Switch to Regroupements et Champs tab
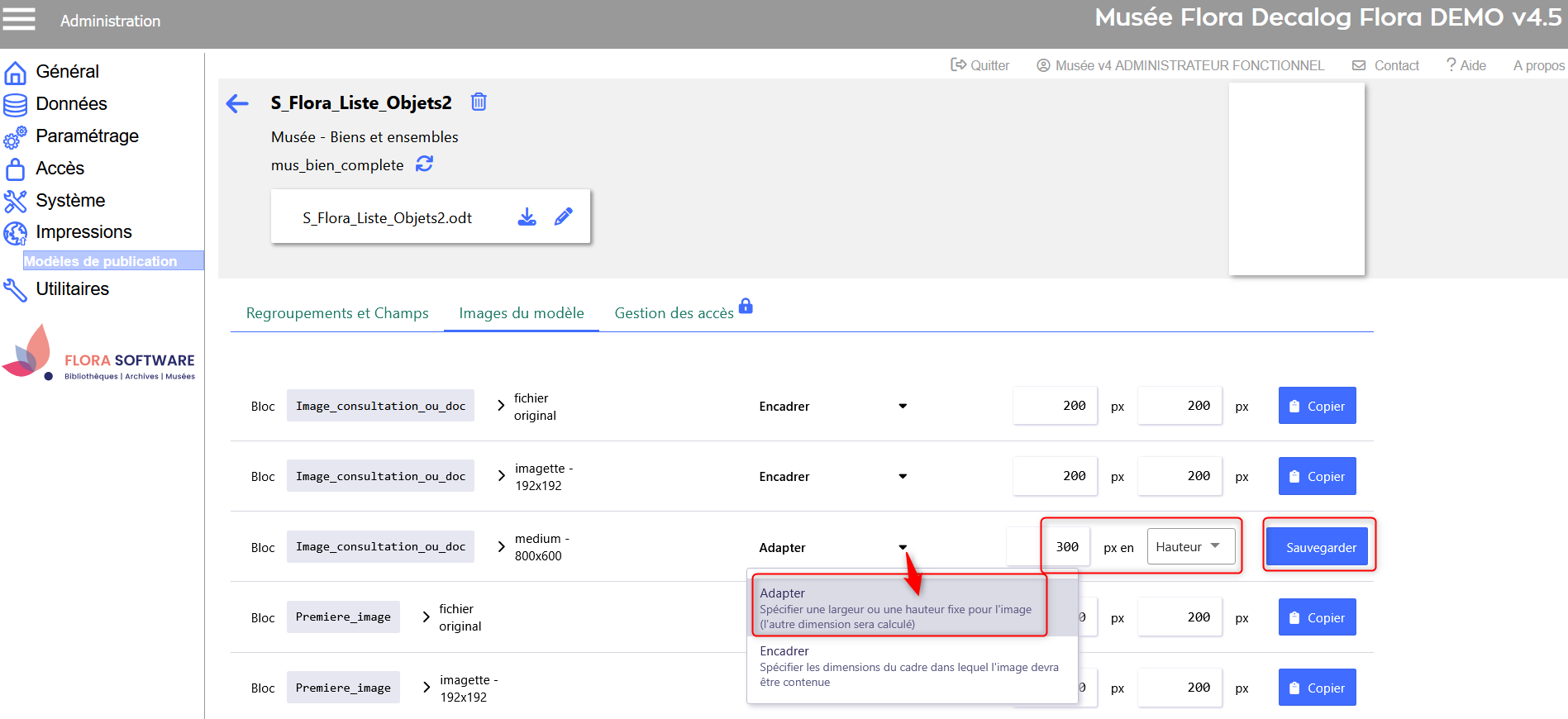The width and height of the screenshot is (1568, 719). tap(337, 313)
